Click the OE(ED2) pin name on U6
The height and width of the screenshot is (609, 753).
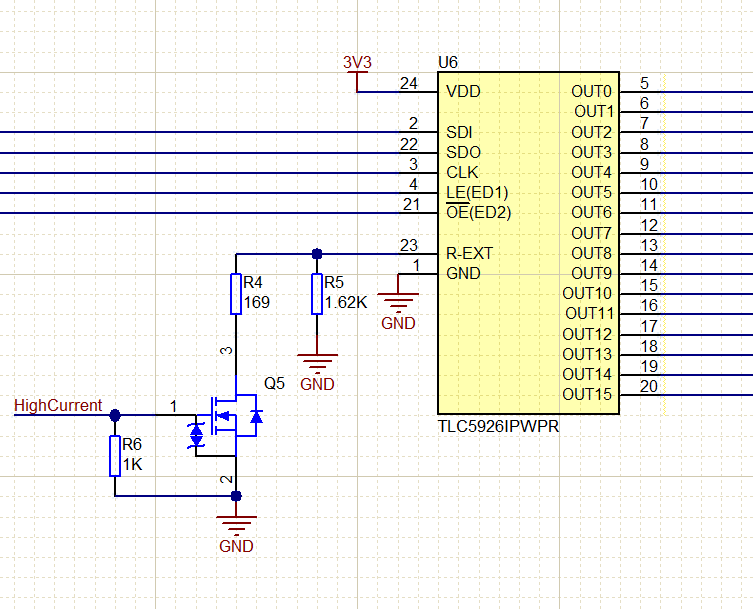click(x=479, y=212)
